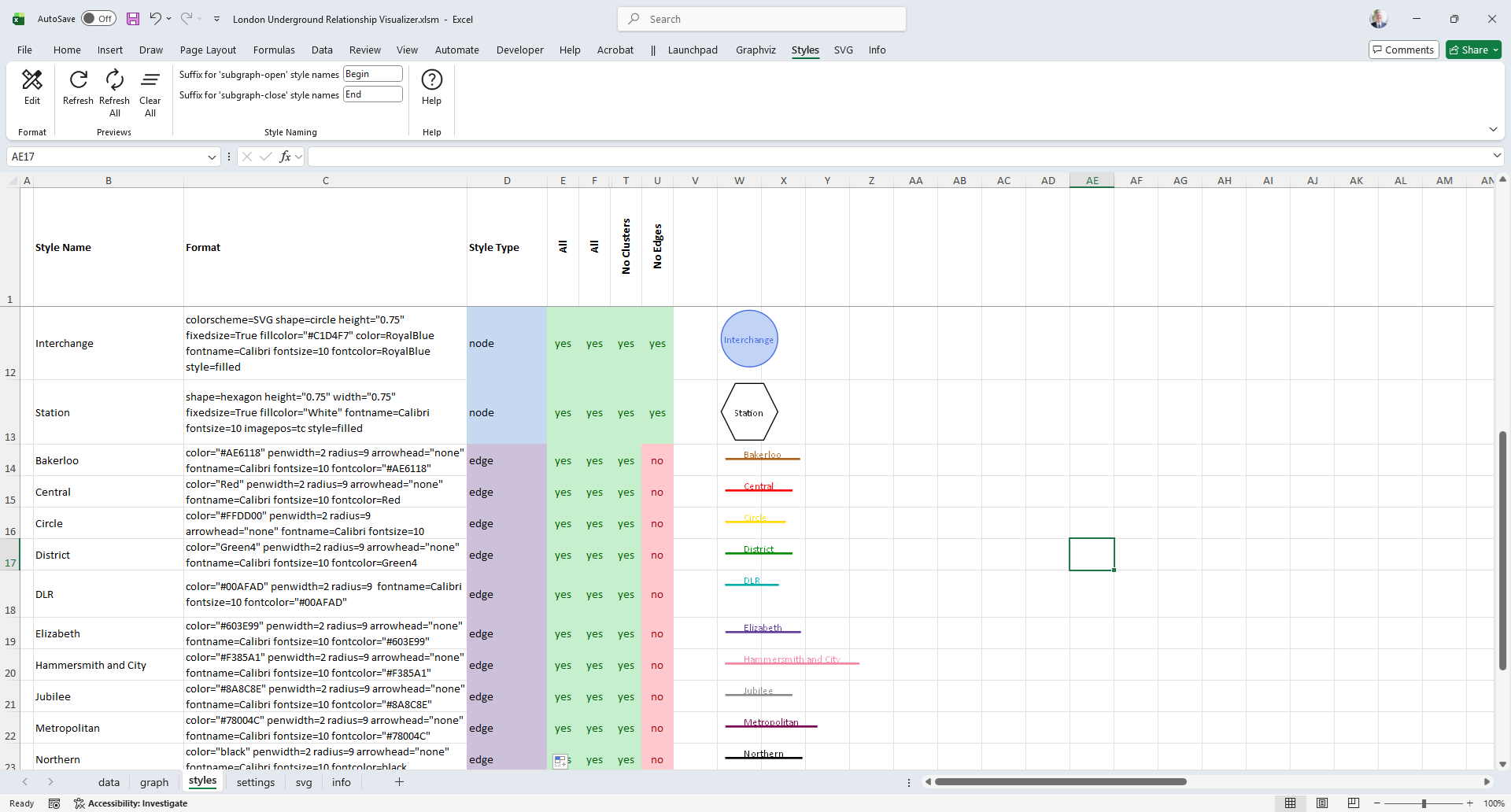Click the Comments button
The height and width of the screenshot is (812, 1511).
pos(1403,50)
